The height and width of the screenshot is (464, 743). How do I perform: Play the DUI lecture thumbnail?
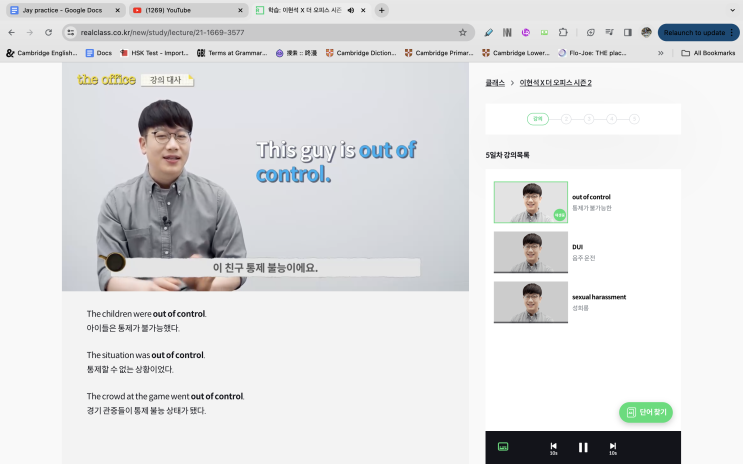coord(531,252)
